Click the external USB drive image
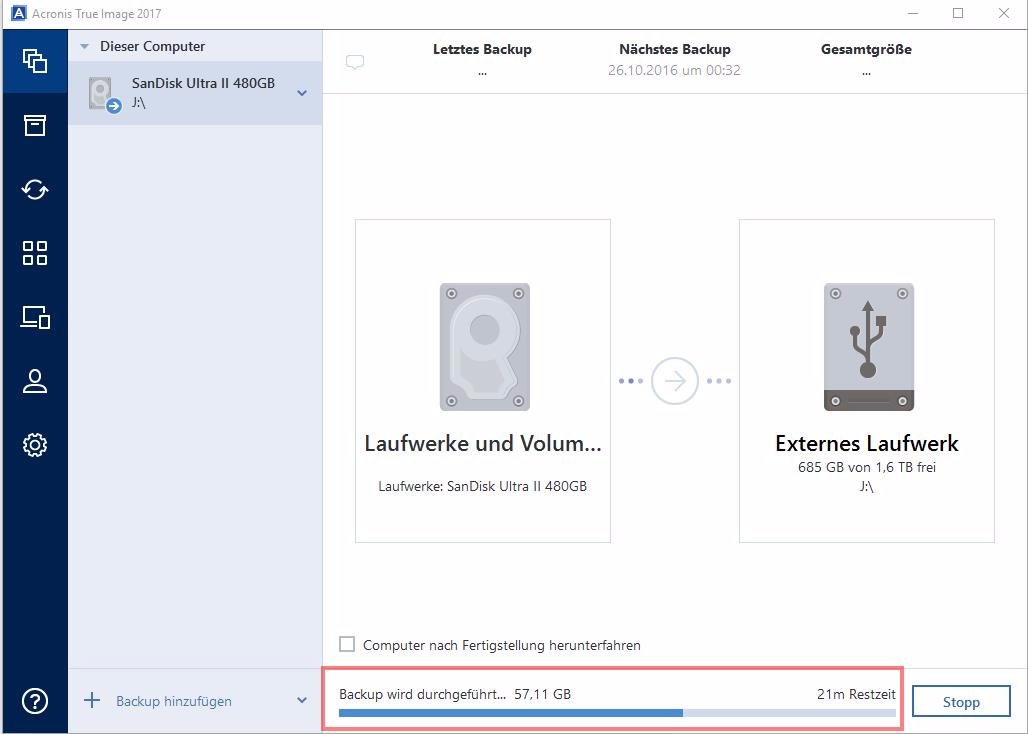Image resolution: width=1028 pixels, height=734 pixels. click(868, 347)
